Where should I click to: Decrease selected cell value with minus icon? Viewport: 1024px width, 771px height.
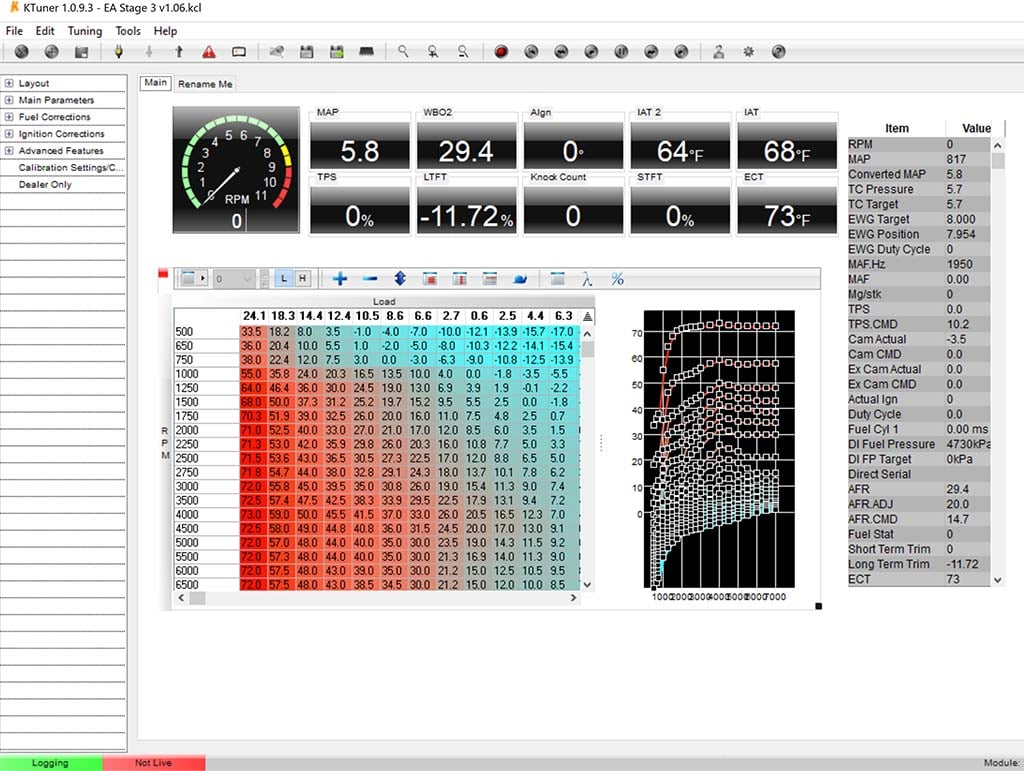point(368,278)
